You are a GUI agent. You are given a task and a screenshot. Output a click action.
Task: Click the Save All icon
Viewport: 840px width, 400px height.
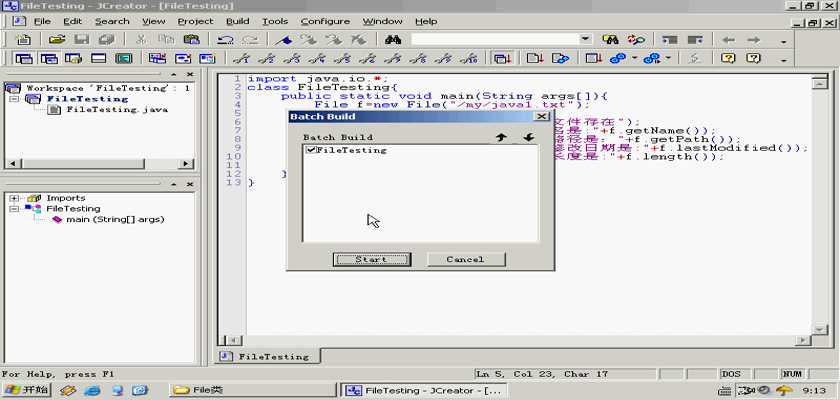(106, 40)
